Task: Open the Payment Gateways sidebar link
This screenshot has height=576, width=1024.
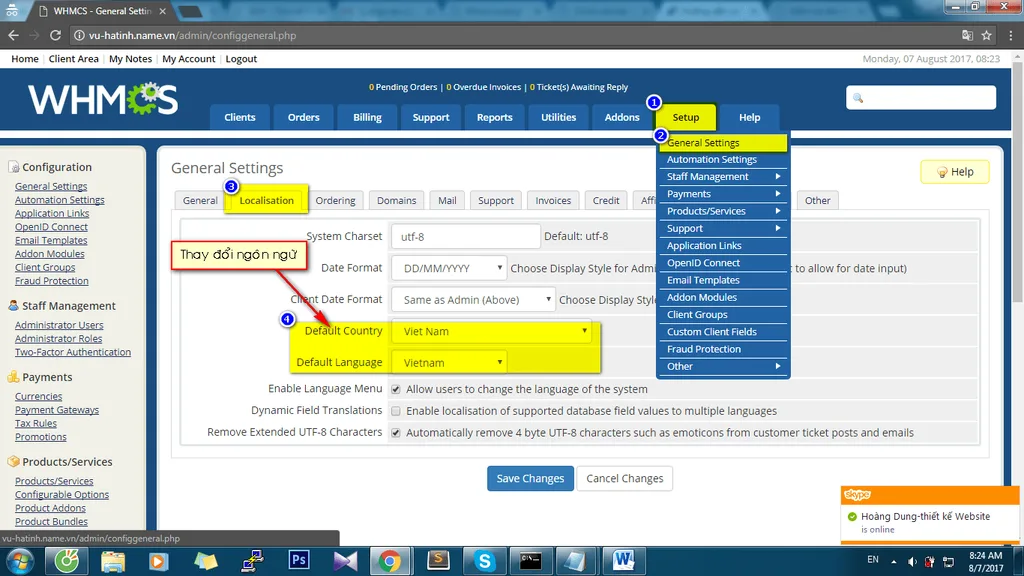Action: tap(57, 409)
